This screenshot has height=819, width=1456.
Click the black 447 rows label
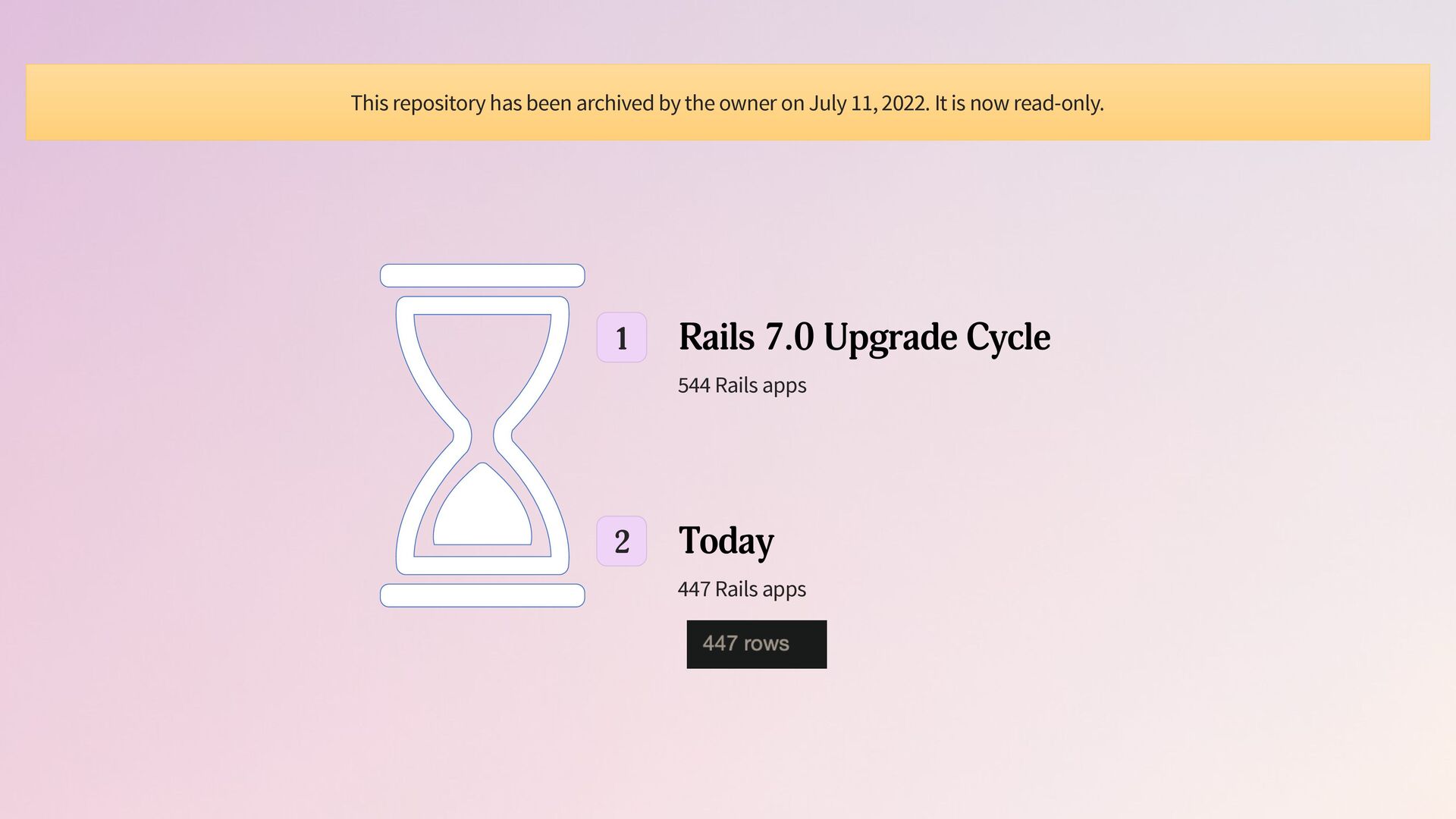point(757,645)
